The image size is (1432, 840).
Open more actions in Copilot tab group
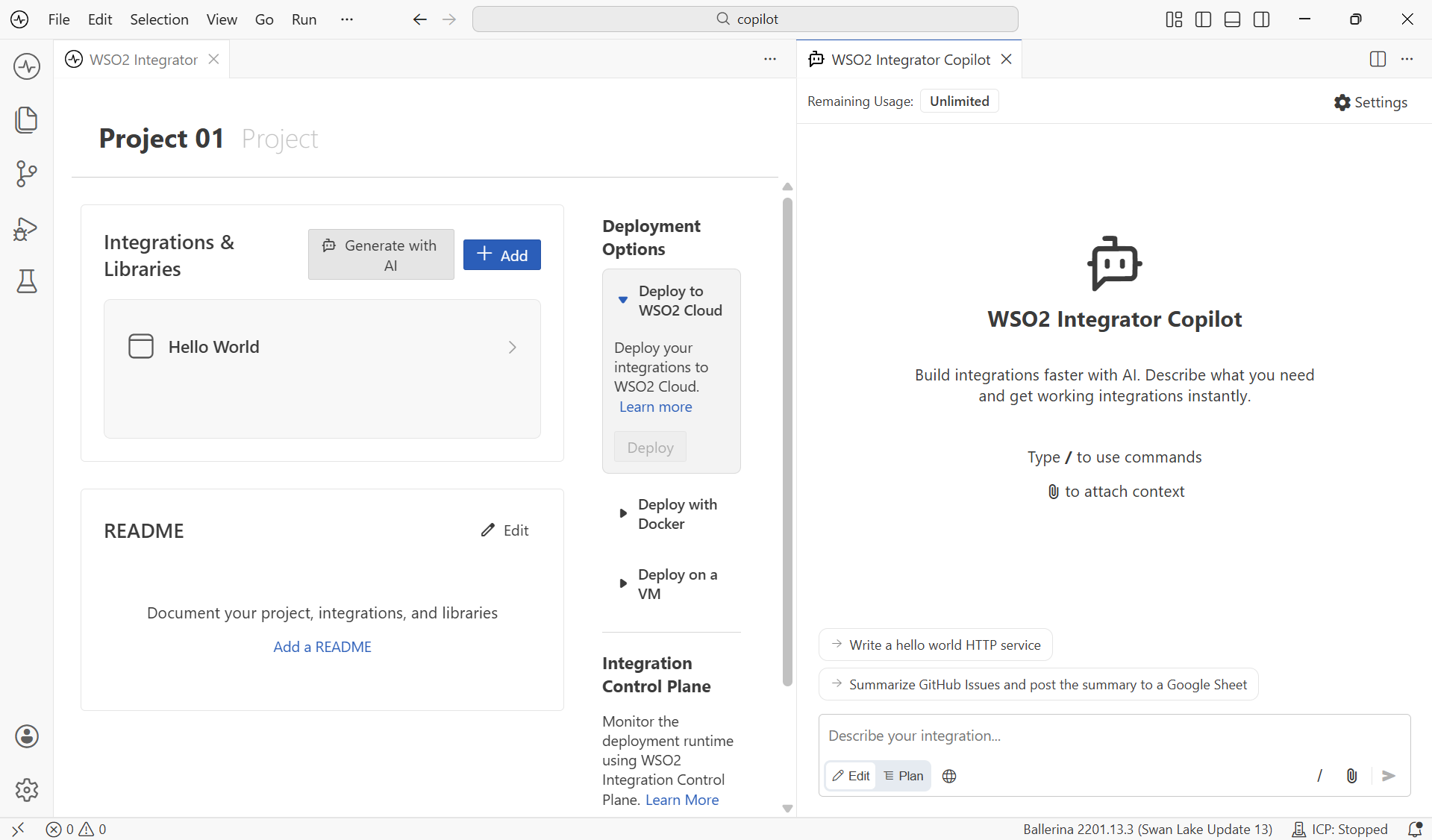coord(1407,59)
